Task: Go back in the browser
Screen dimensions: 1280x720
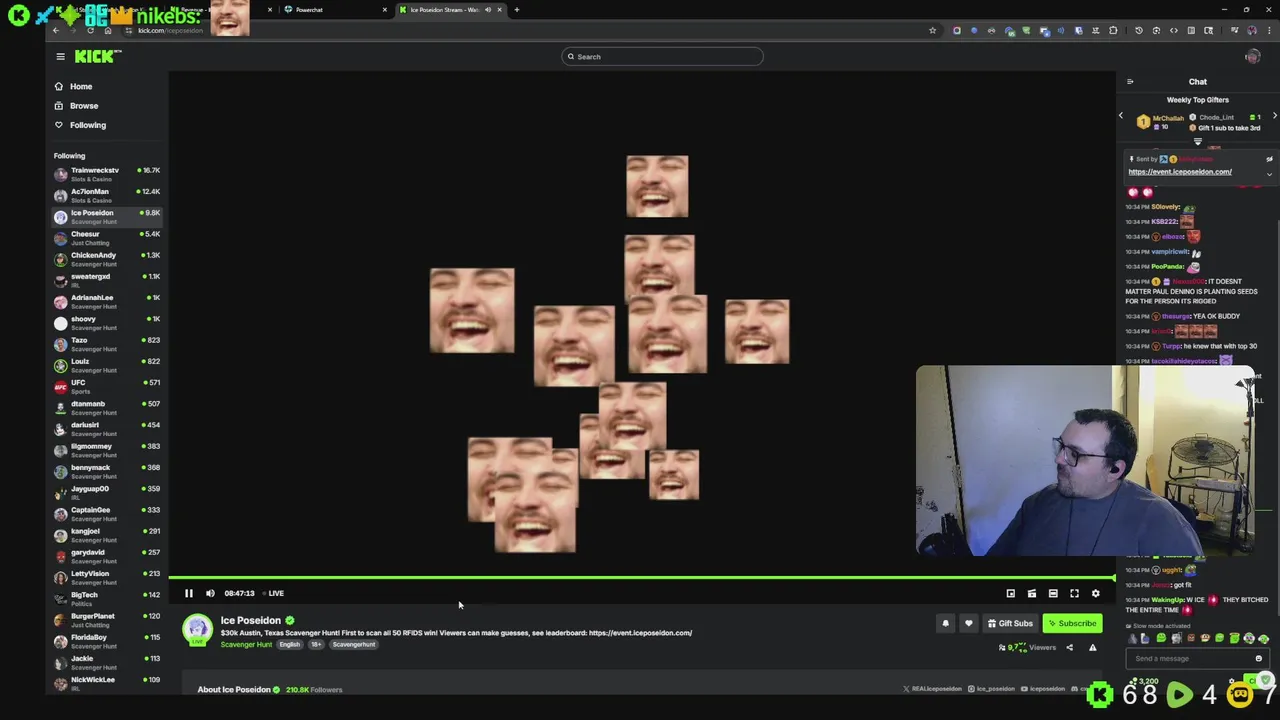Action: (x=56, y=31)
